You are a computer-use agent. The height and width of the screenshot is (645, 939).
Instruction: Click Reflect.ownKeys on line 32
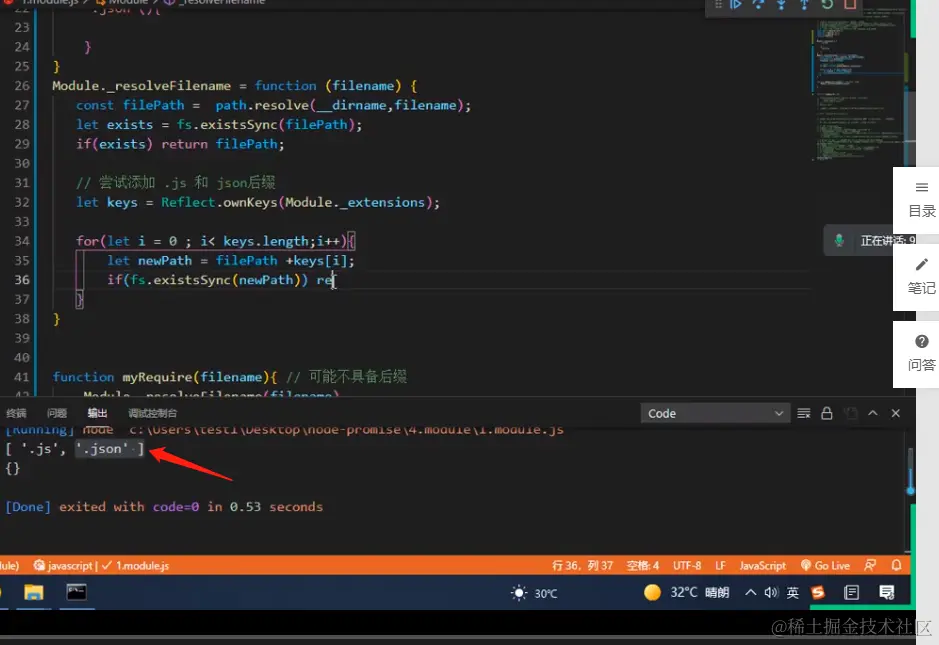pyautogui.click(x=219, y=202)
